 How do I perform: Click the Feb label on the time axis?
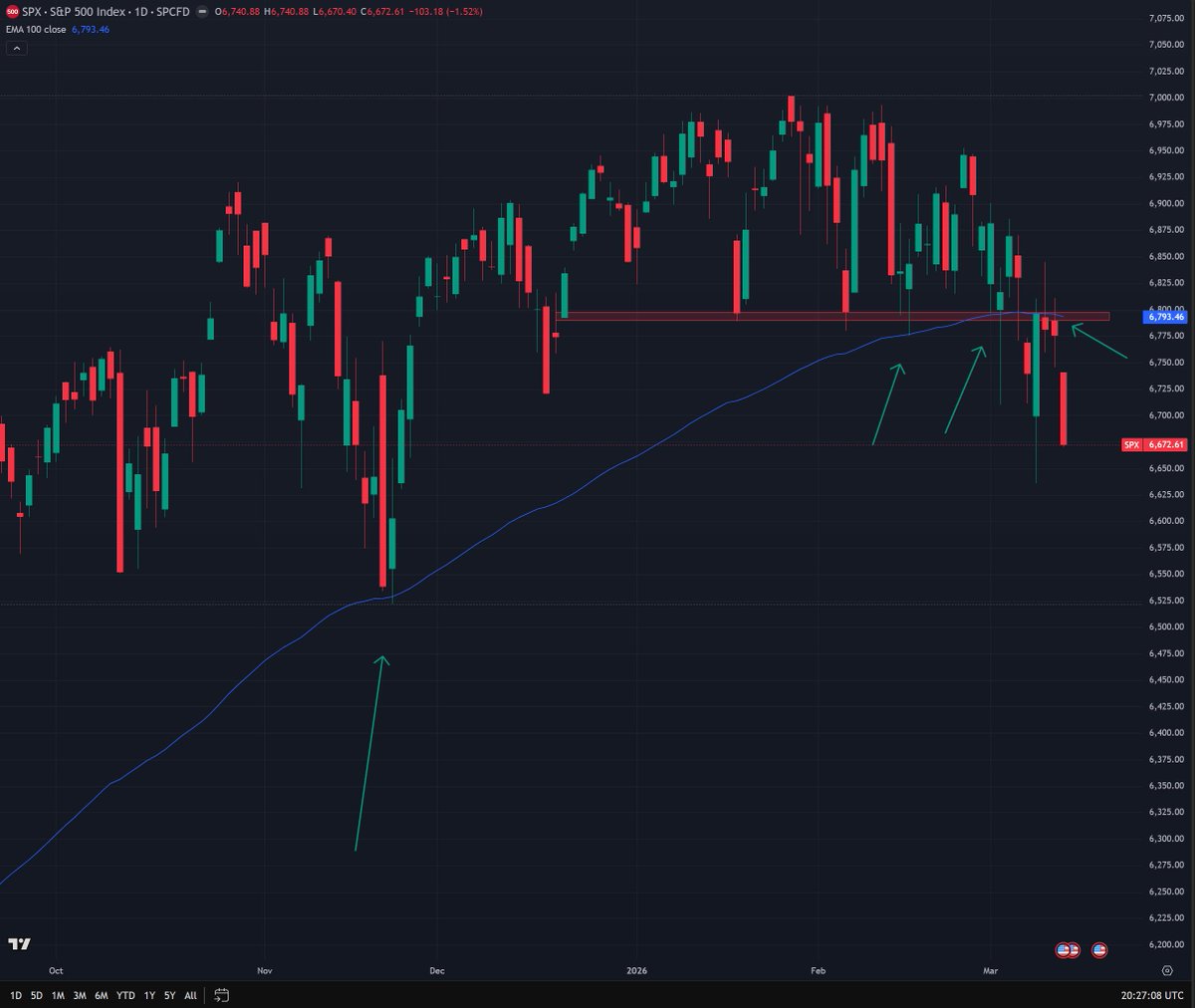click(819, 970)
